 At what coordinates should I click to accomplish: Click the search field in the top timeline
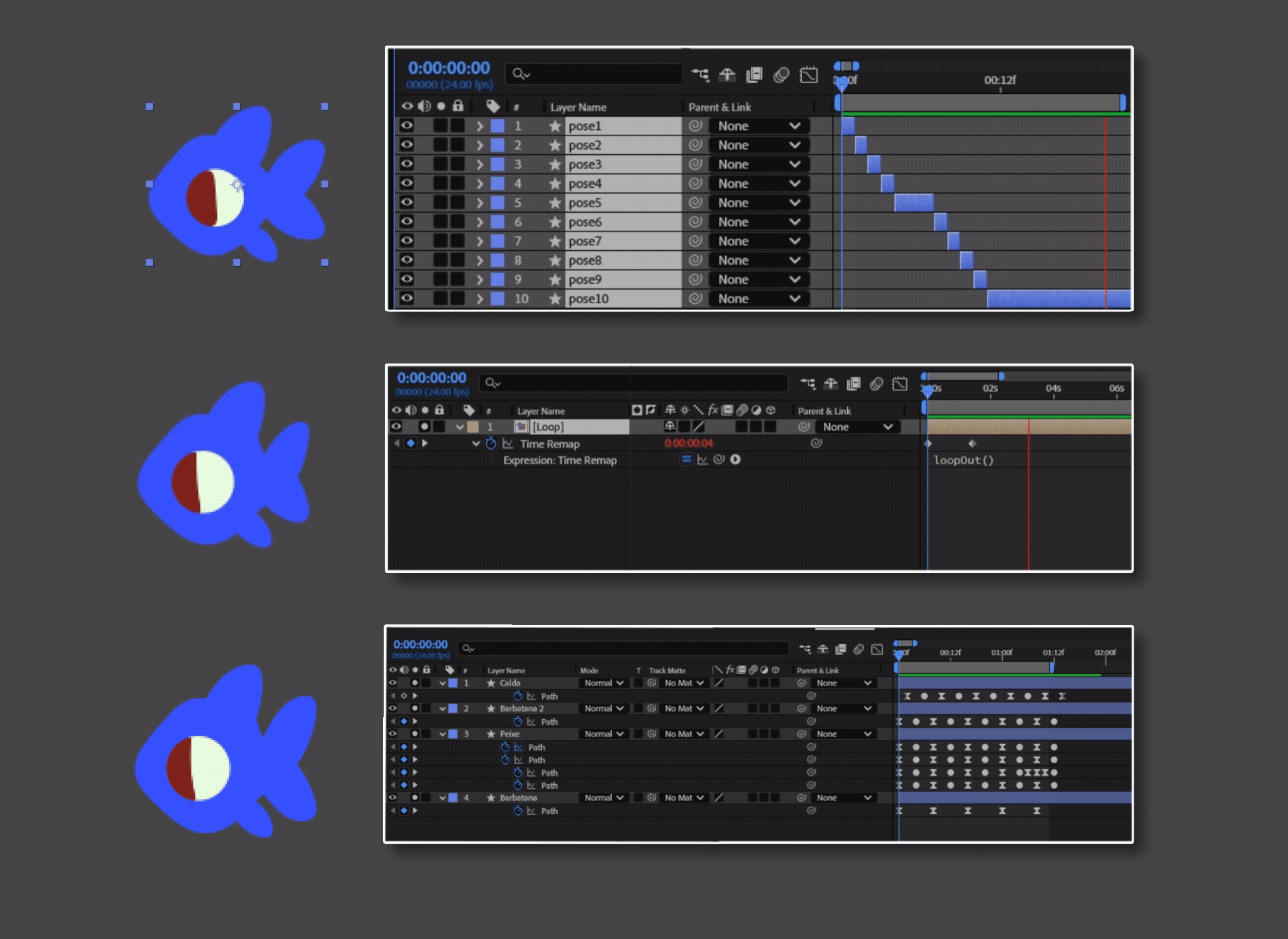[x=593, y=74]
